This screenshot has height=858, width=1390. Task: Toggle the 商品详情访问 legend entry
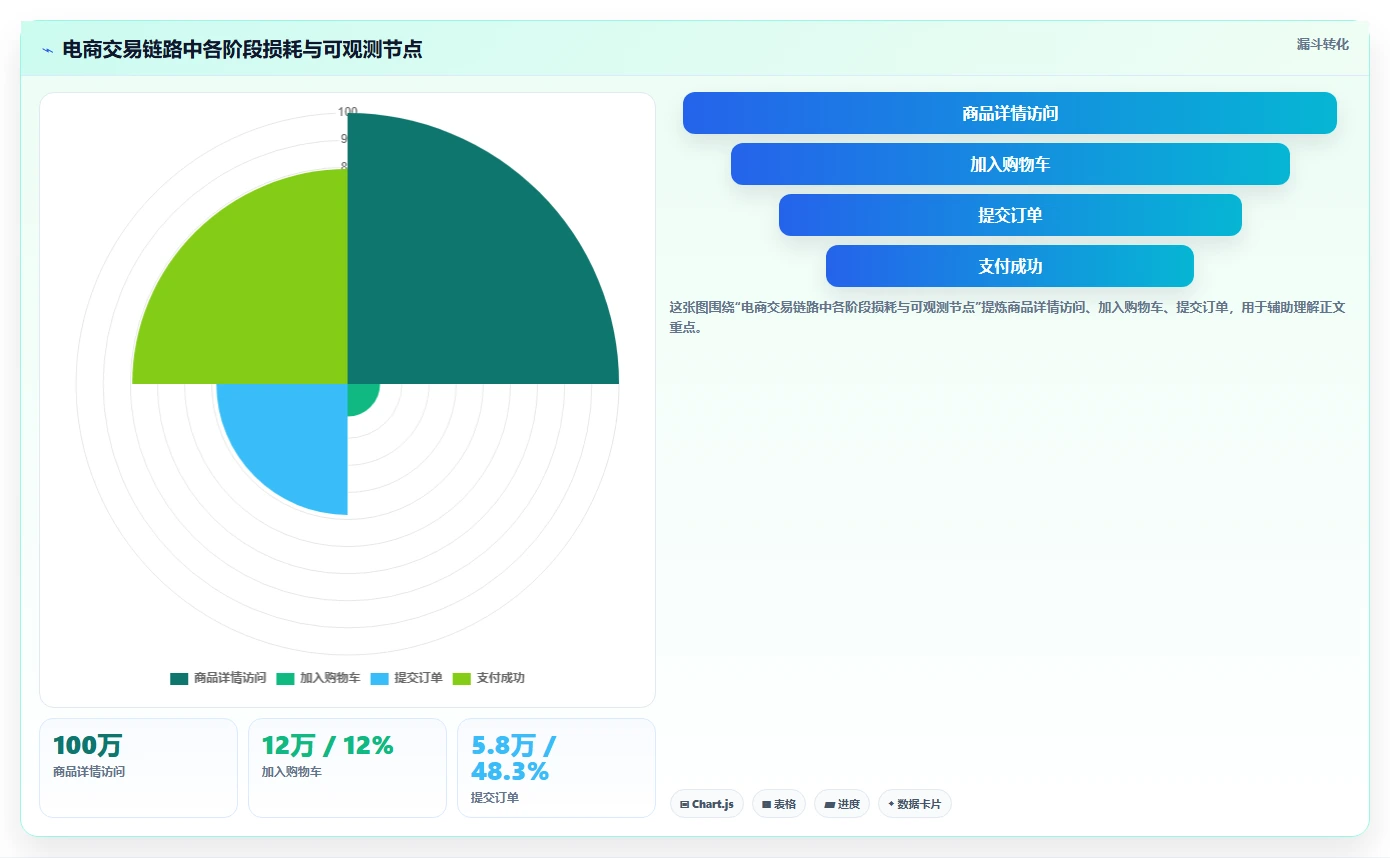point(218,678)
